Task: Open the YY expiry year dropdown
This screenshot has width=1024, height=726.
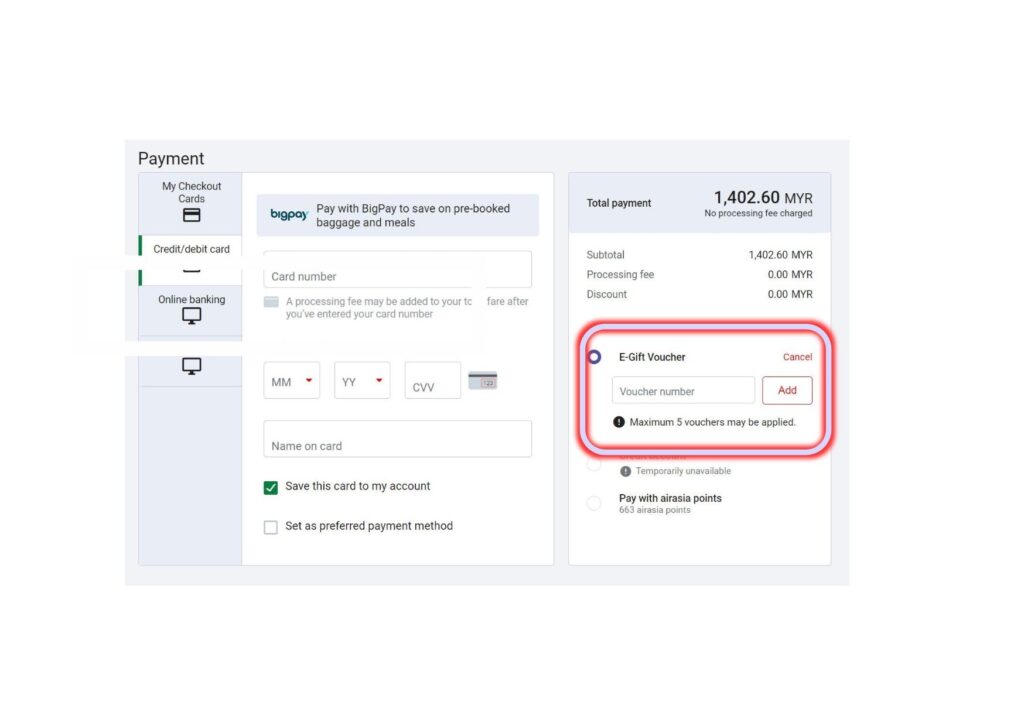Action: 362,381
